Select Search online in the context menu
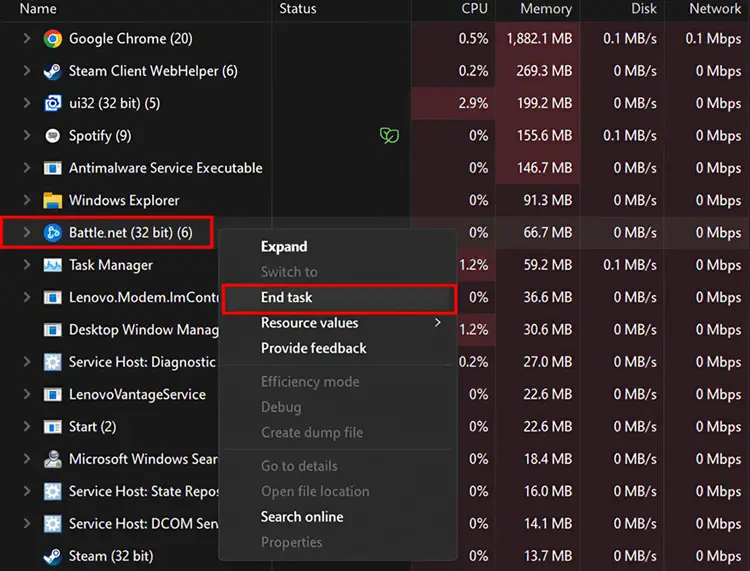 click(338, 517)
